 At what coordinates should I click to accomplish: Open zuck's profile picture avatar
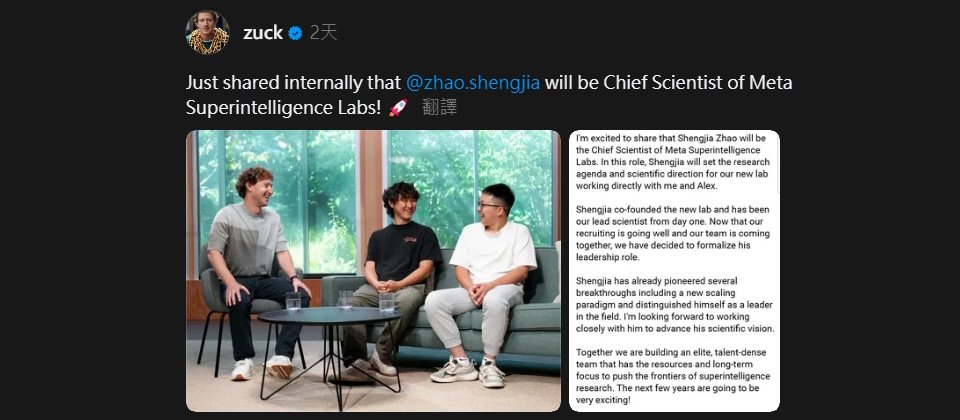point(208,33)
